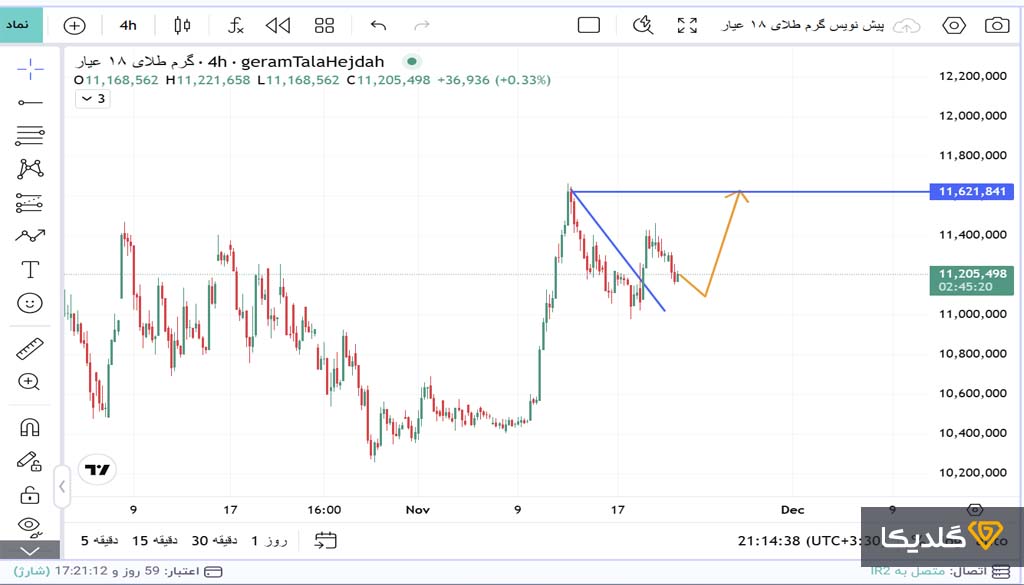Expand the collapsed indicators legend showing 3
Screen dimensions: 1024x585
93,98
